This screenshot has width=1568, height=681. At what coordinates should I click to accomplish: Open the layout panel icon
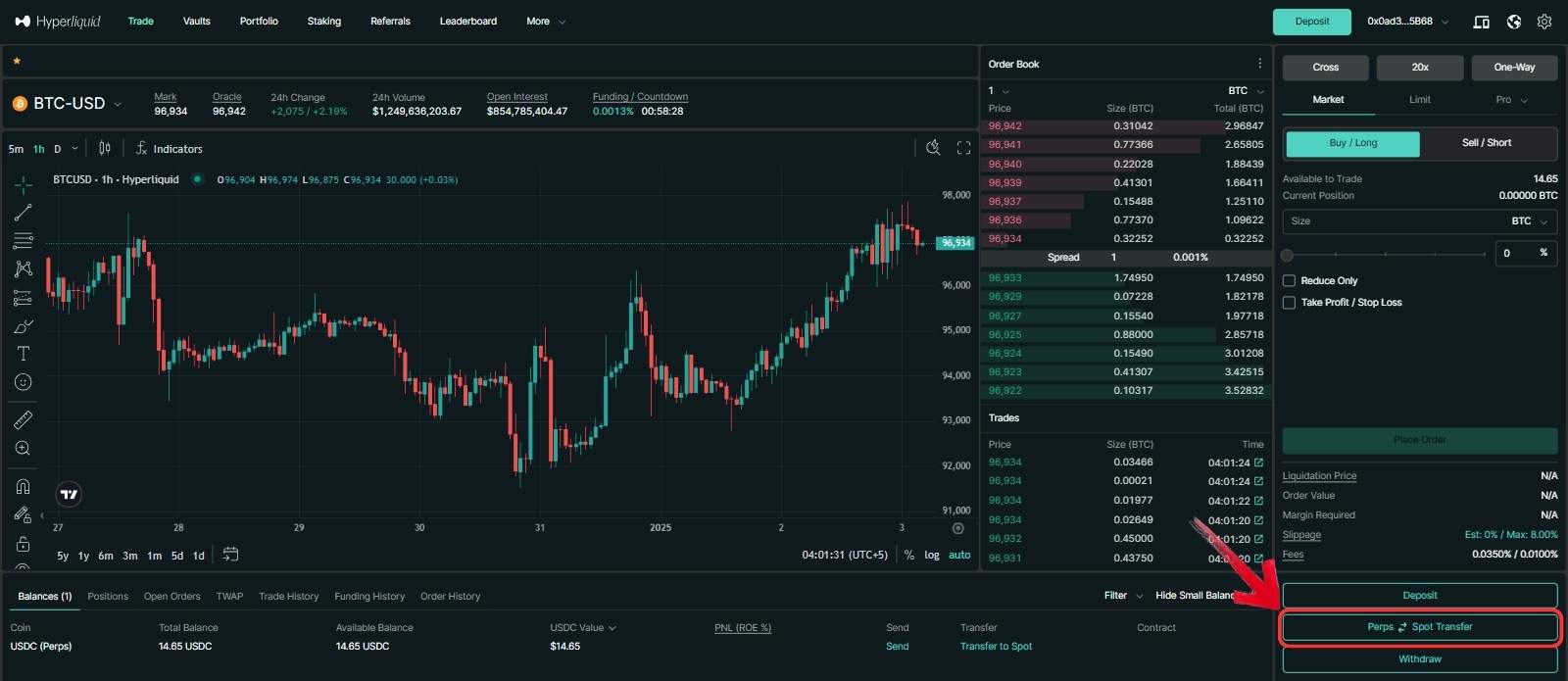coord(1482,22)
